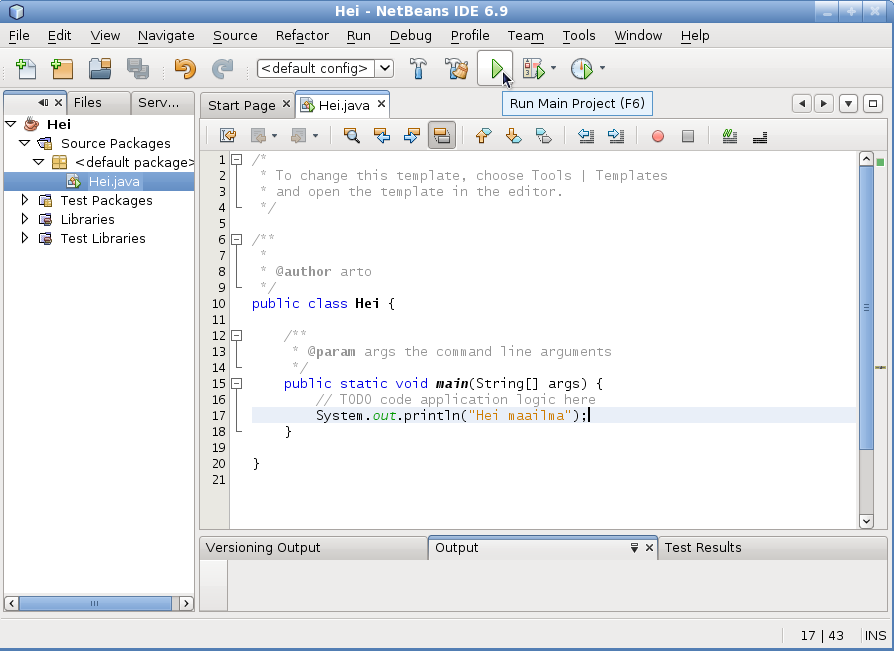This screenshot has height=651, width=894.
Task: Expand the Test Libraries node
Action: point(25,238)
